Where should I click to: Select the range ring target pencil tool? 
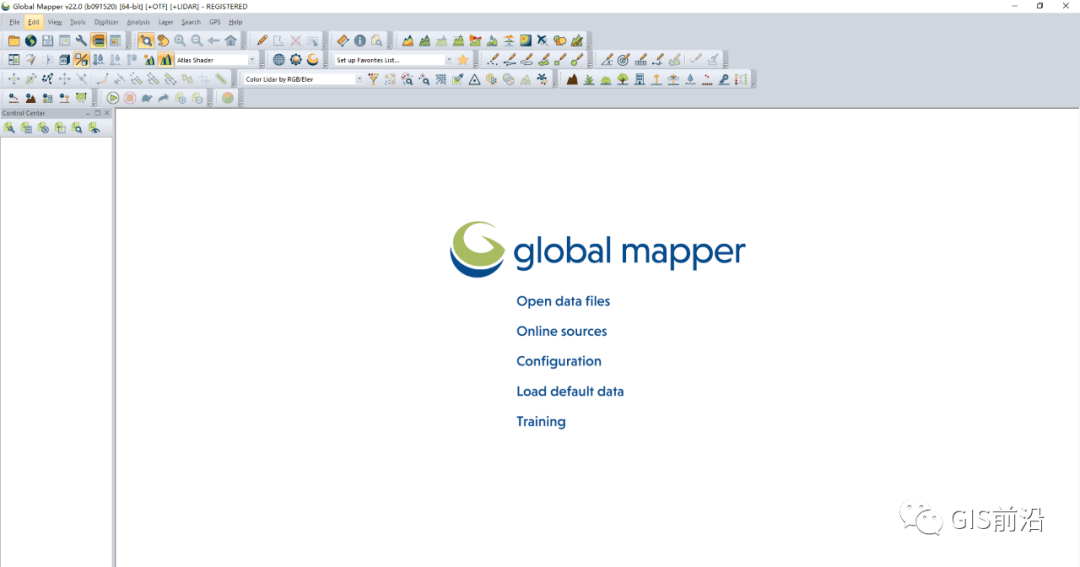(x=623, y=60)
